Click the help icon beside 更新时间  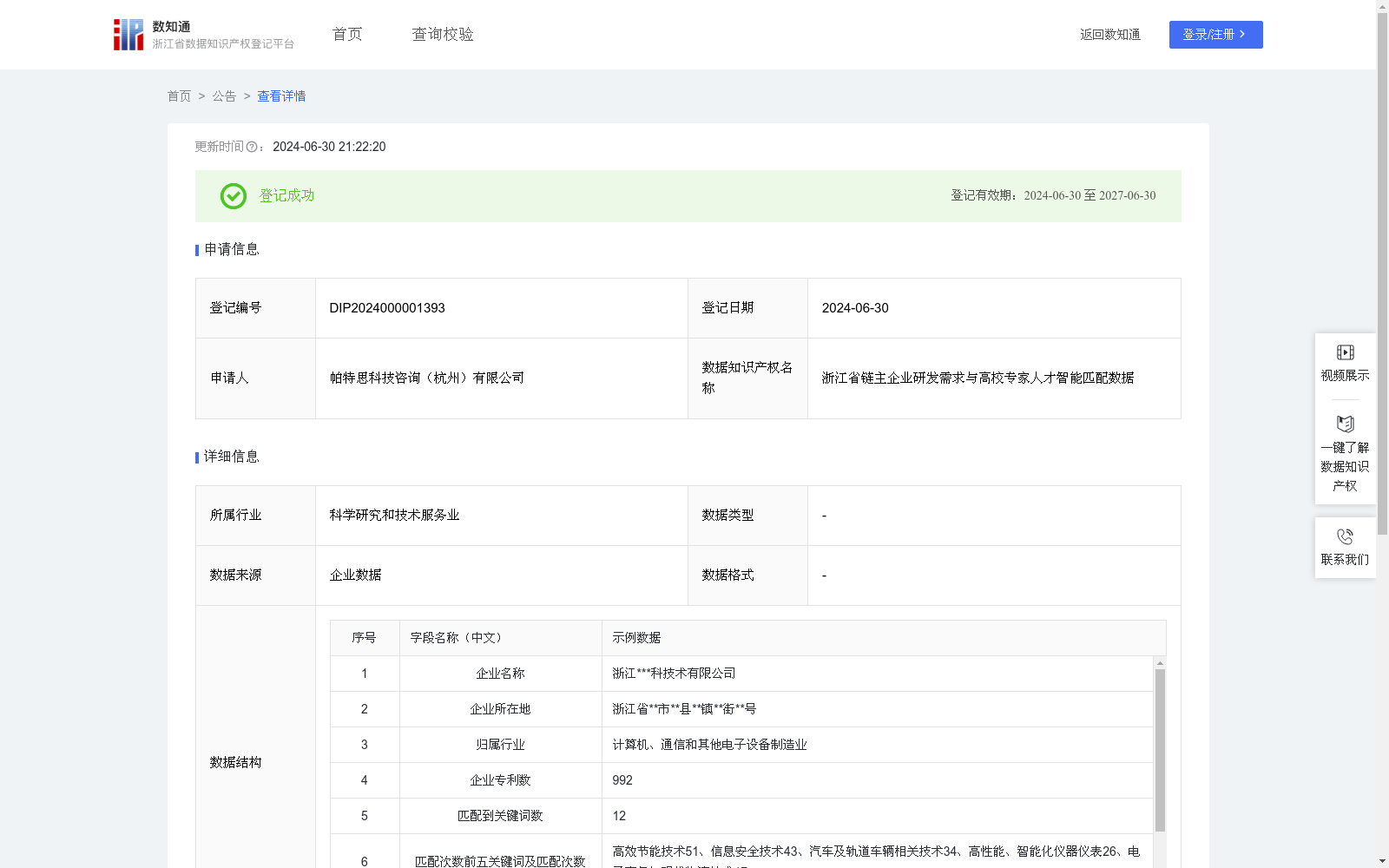[x=252, y=148]
